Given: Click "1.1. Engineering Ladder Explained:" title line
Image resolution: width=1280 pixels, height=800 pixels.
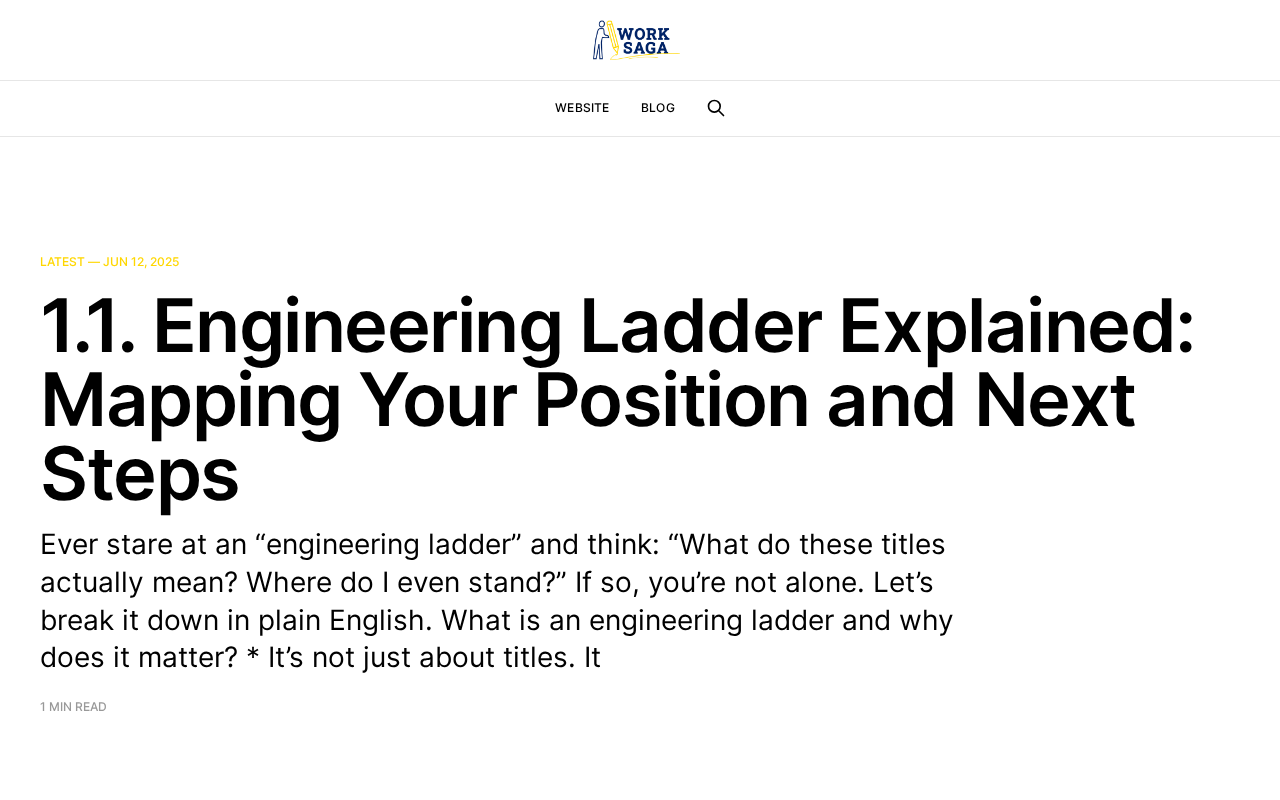Looking at the screenshot, I should click(618, 326).
